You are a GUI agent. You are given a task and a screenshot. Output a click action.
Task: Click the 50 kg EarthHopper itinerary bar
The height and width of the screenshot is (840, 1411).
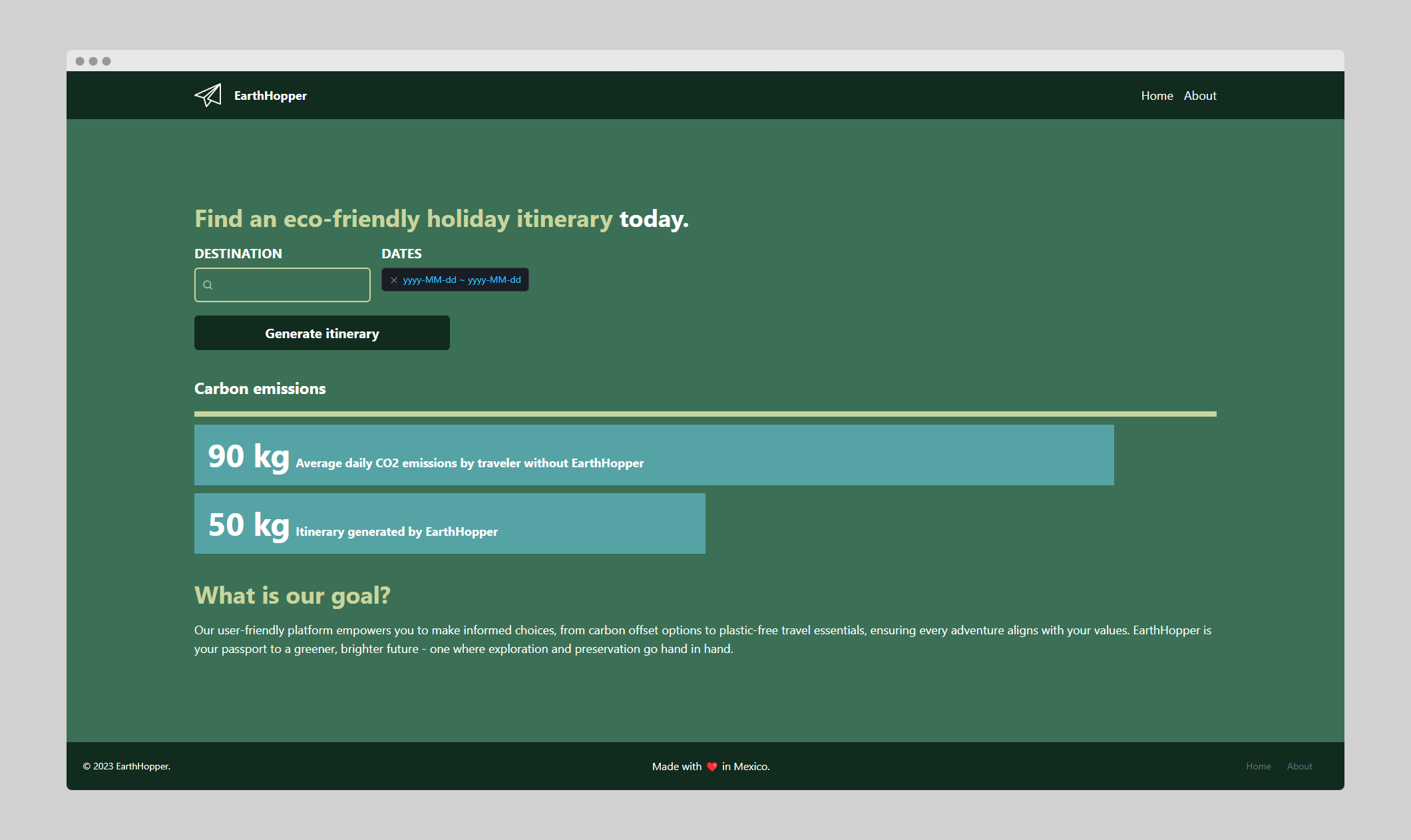[x=450, y=523]
